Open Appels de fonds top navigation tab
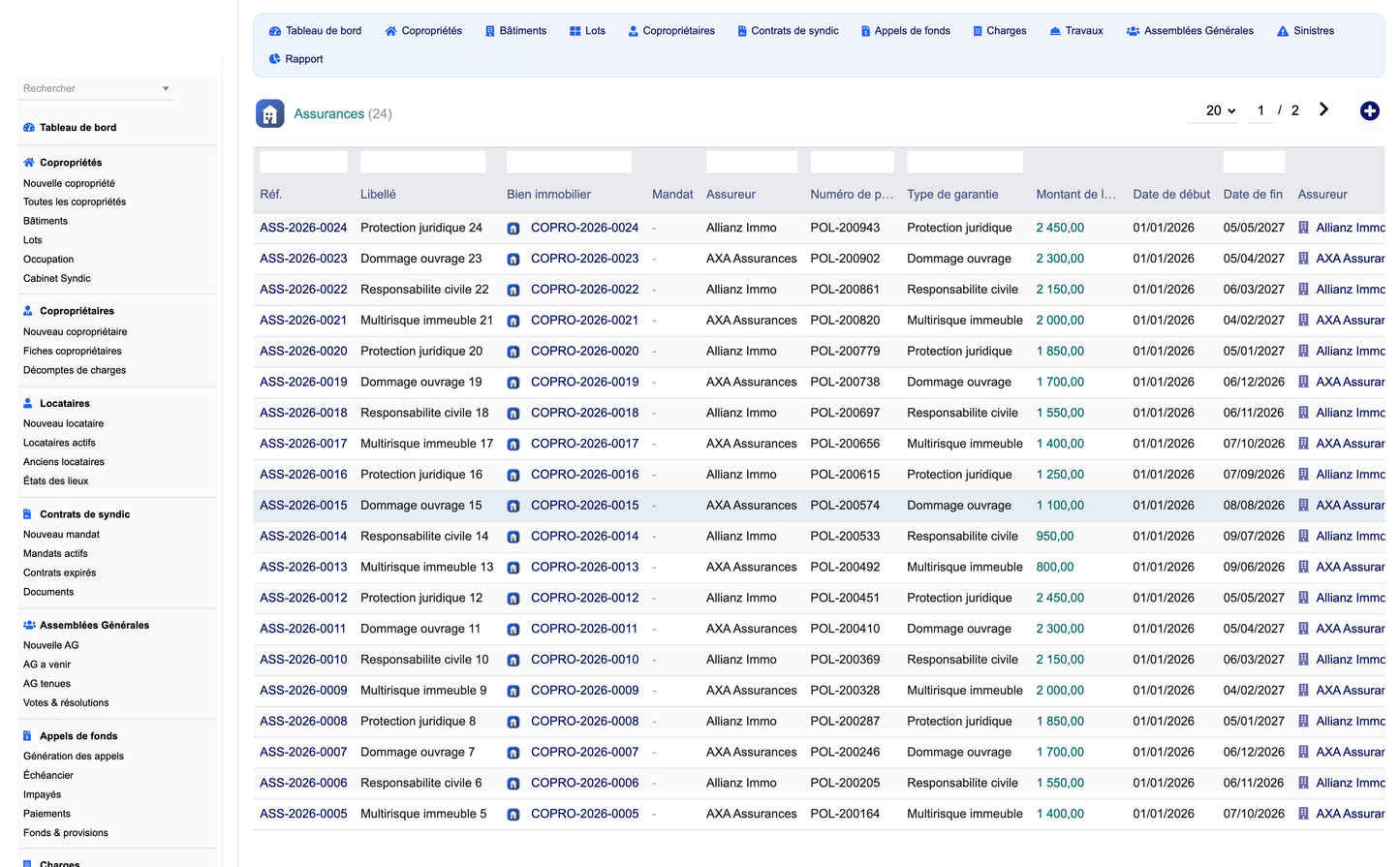Viewport: 1400px width, 867px height. (906, 31)
